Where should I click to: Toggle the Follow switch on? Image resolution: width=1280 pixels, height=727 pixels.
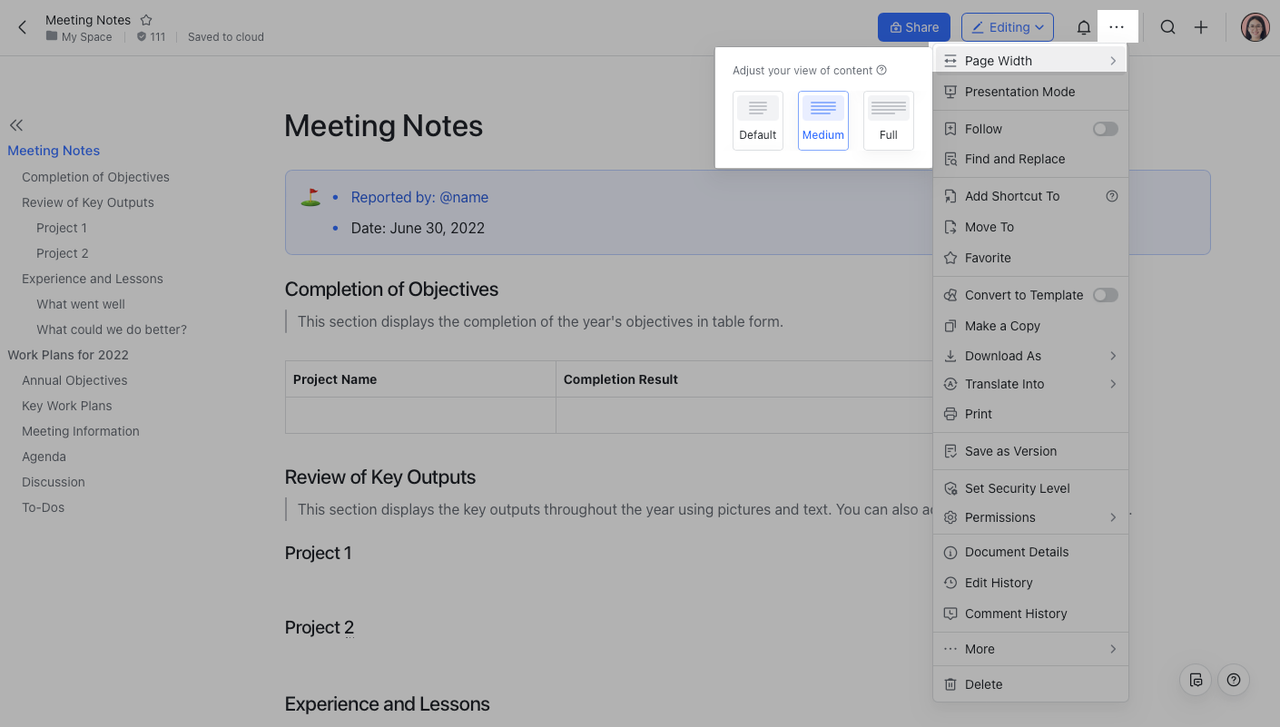tap(1104, 129)
